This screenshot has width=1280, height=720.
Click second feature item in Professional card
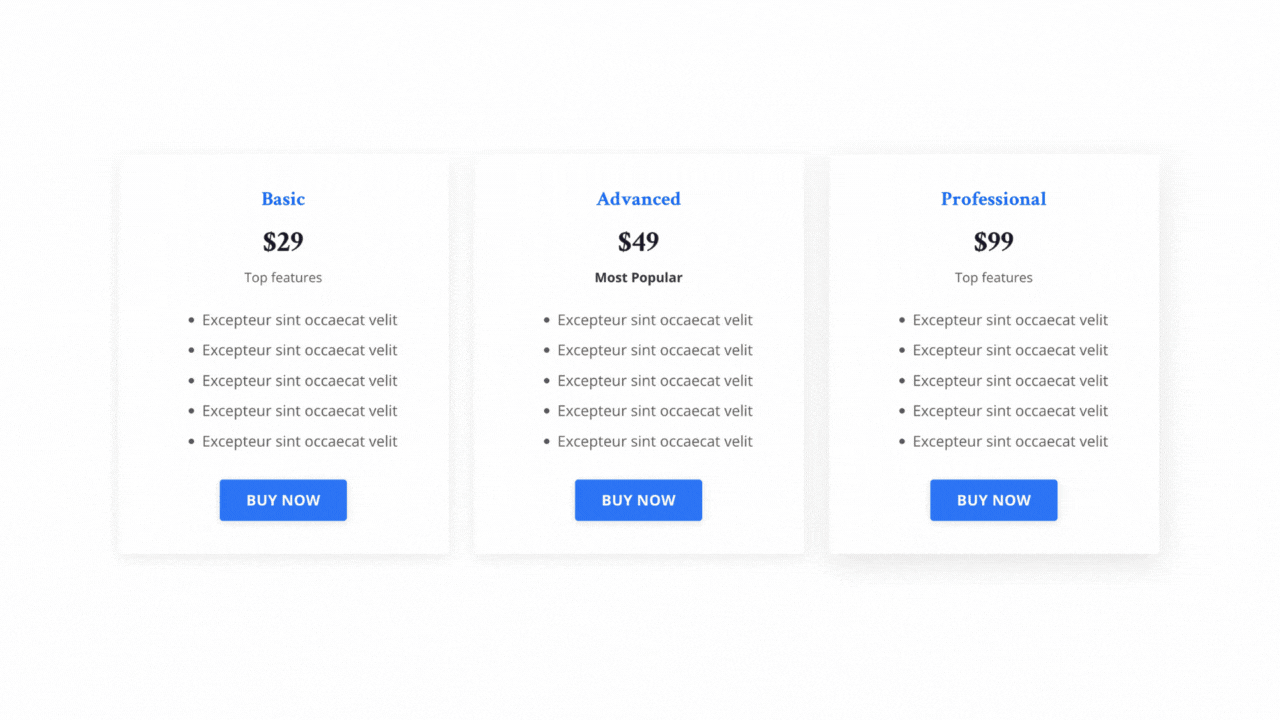click(x=1010, y=350)
